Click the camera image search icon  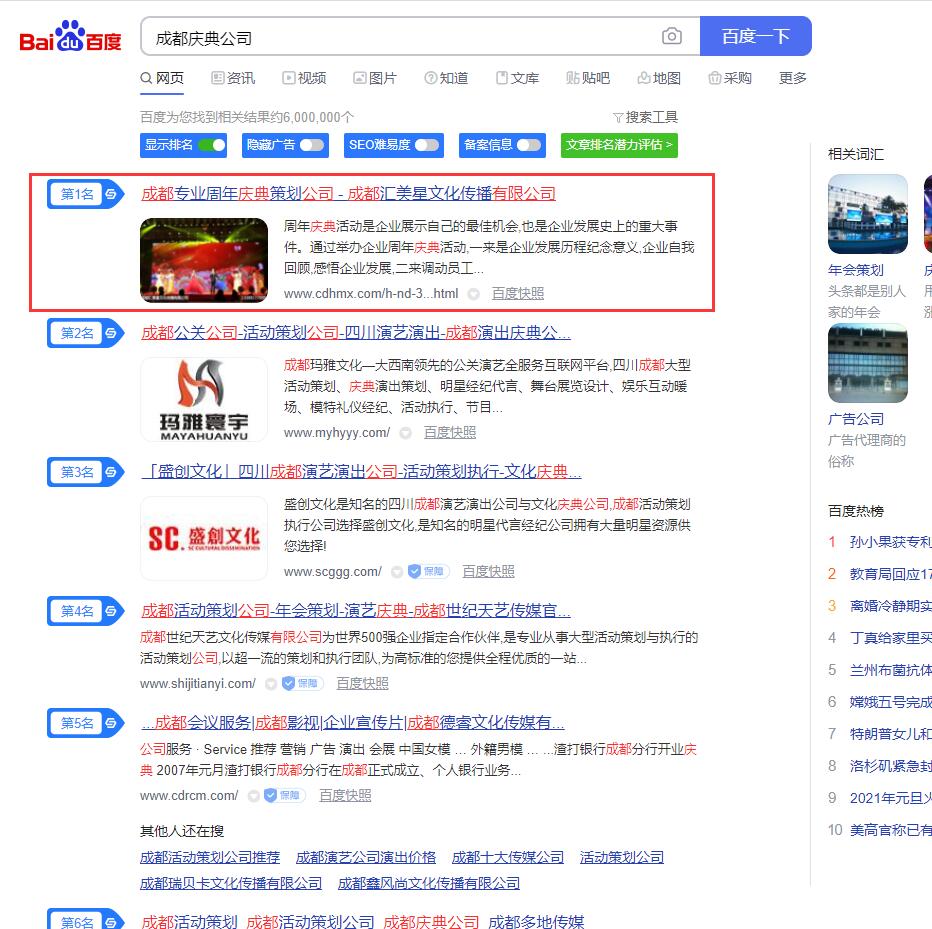click(672, 37)
